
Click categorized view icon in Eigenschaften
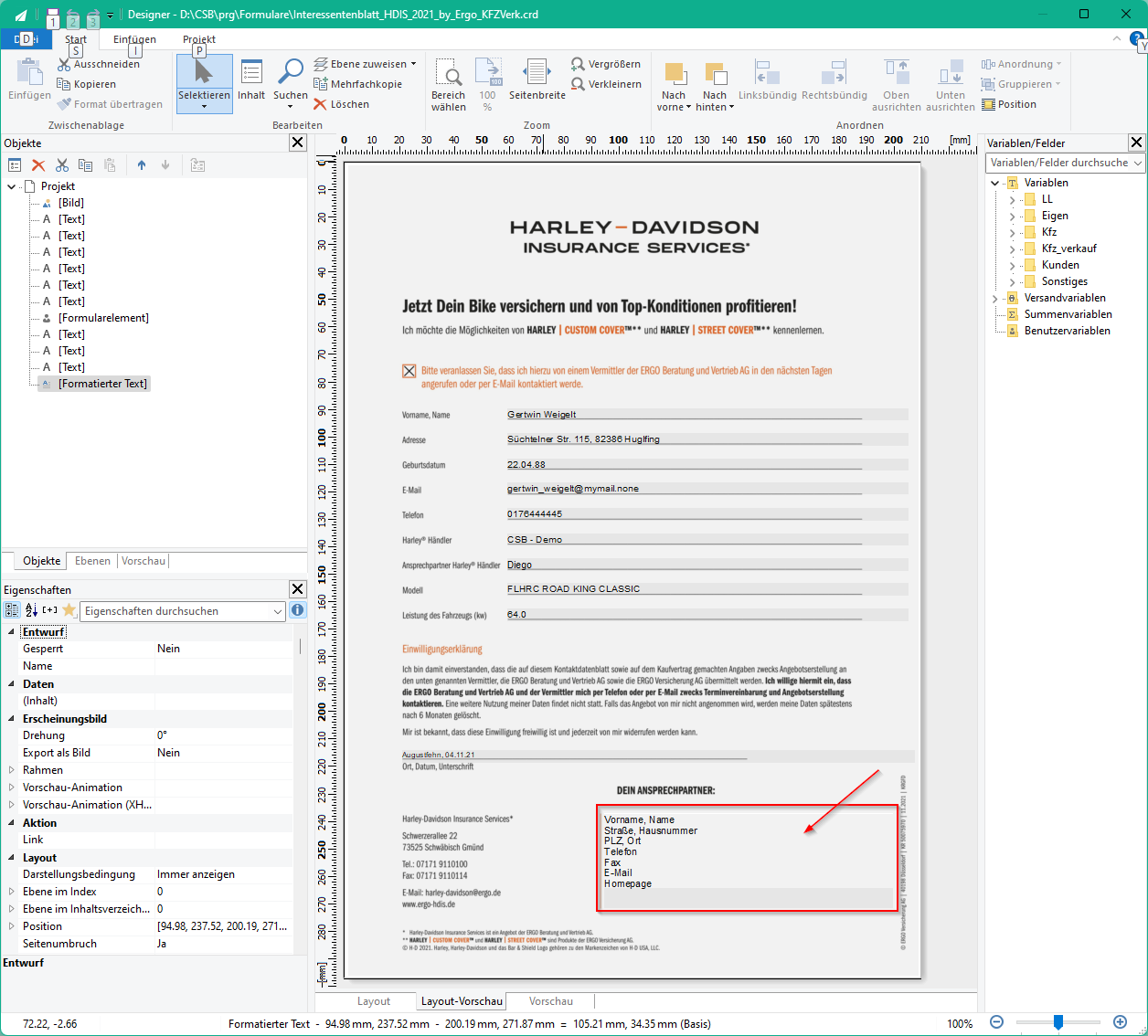tap(12, 610)
